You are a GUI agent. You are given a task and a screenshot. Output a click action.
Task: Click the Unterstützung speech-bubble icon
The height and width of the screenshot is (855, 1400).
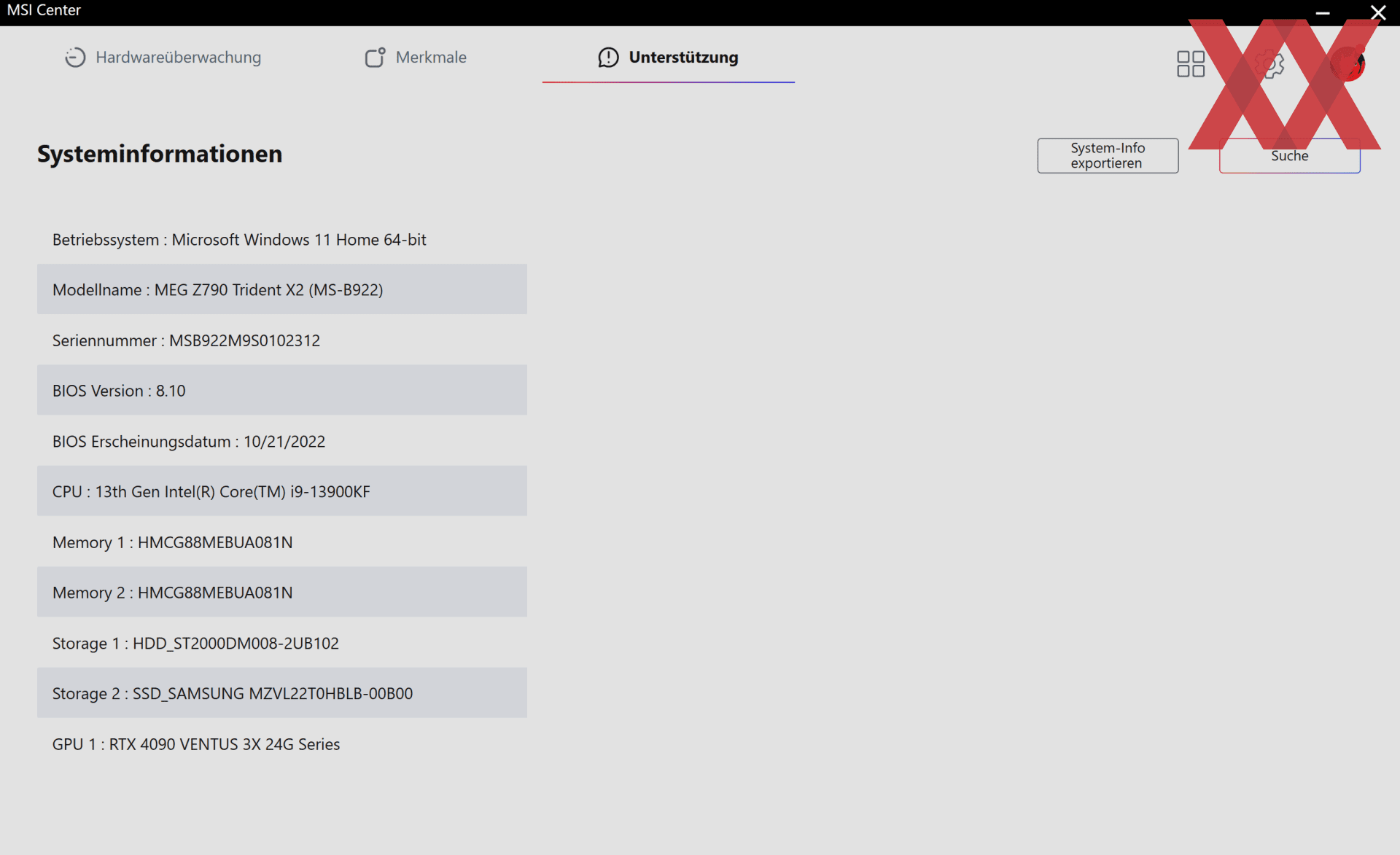(x=608, y=58)
